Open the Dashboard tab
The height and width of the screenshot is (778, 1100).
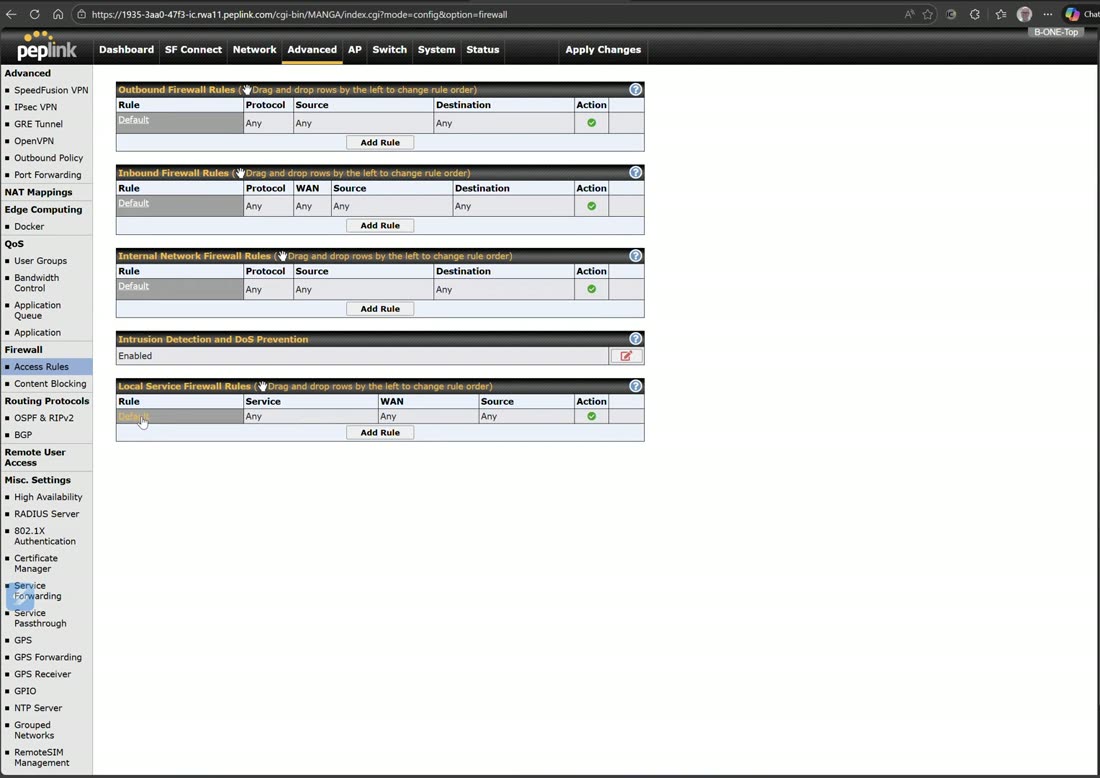coord(126,50)
